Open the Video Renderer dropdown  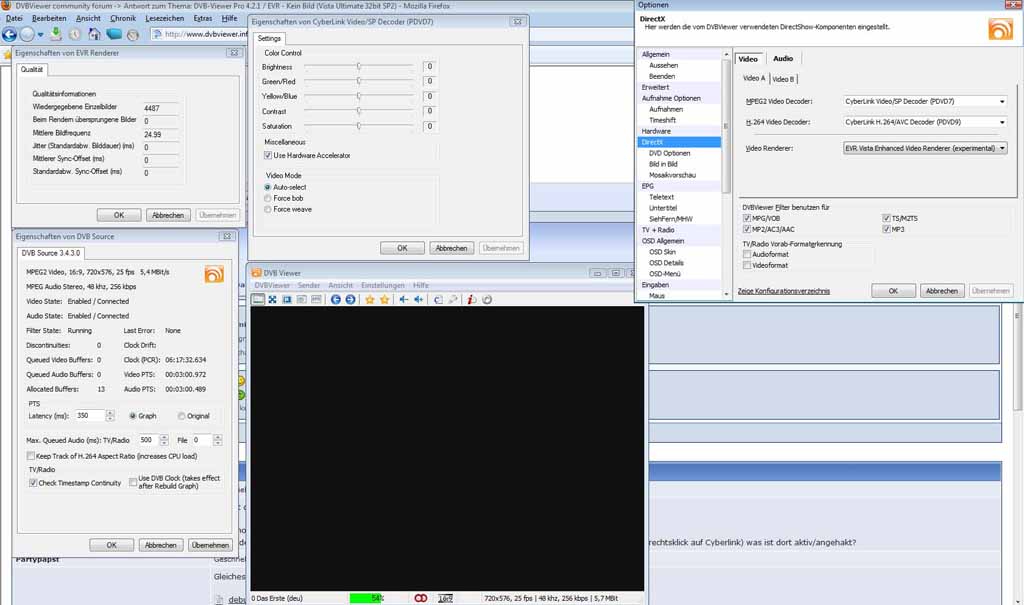tap(1002, 148)
